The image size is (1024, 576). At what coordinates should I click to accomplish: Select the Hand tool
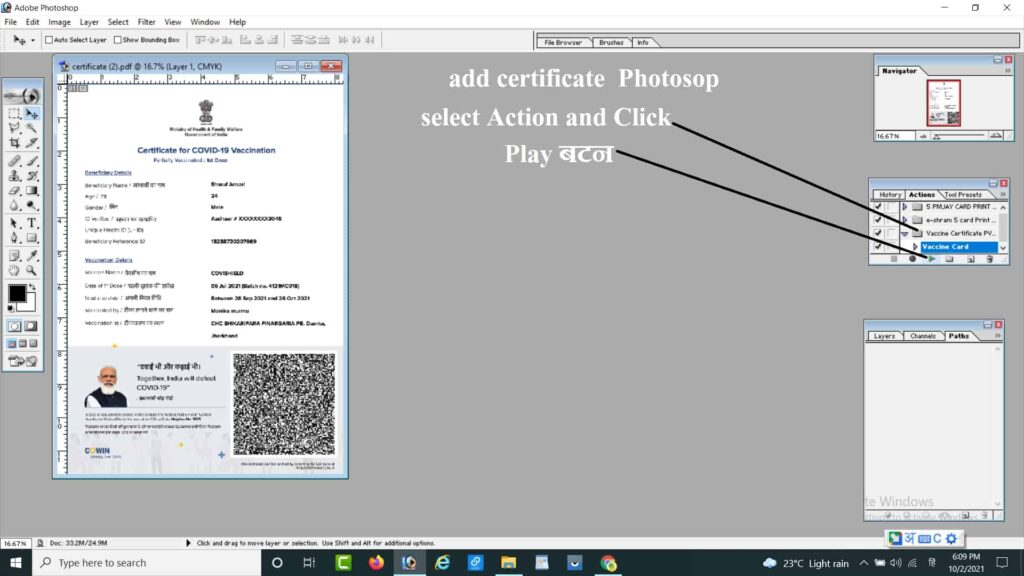point(14,270)
